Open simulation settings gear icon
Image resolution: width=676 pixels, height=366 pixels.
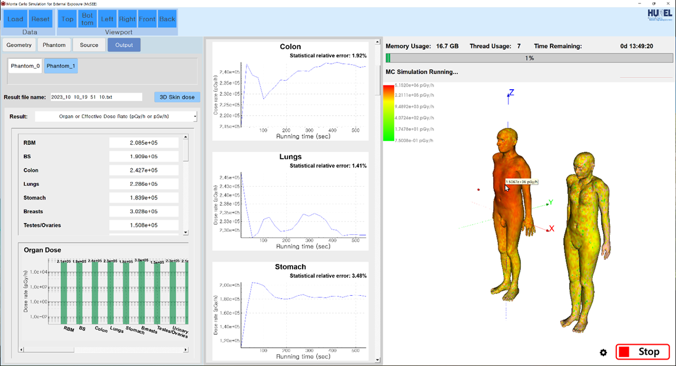(x=603, y=353)
